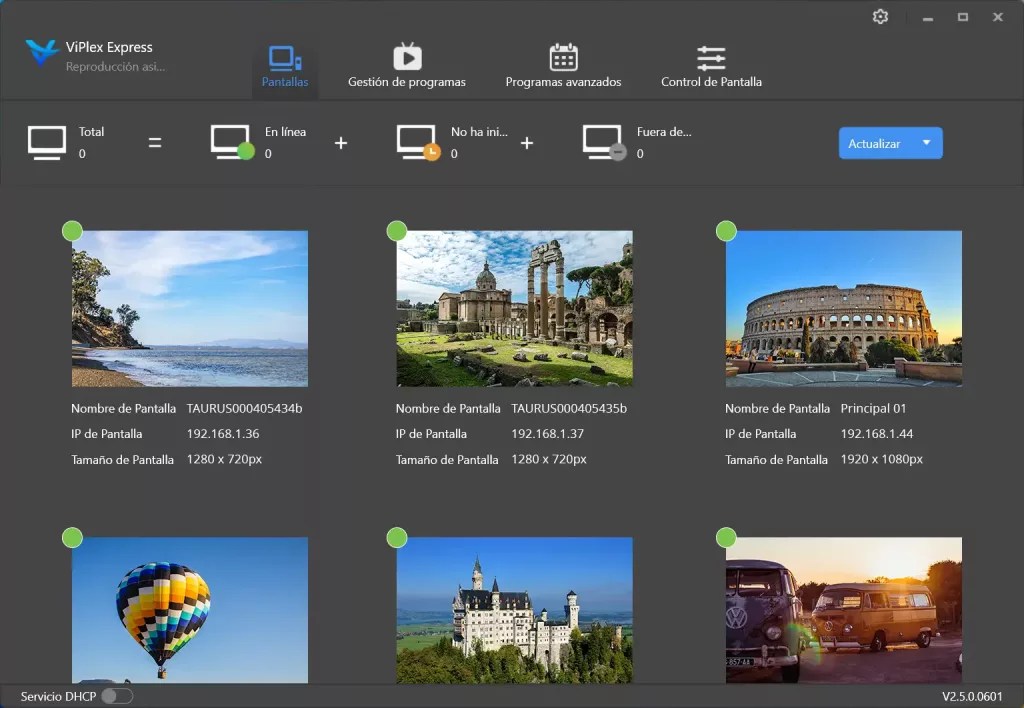The width and height of the screenshot is (1024, 708).
Task: Click the No ha iniciado monitor icon
Action: [418, 142]
